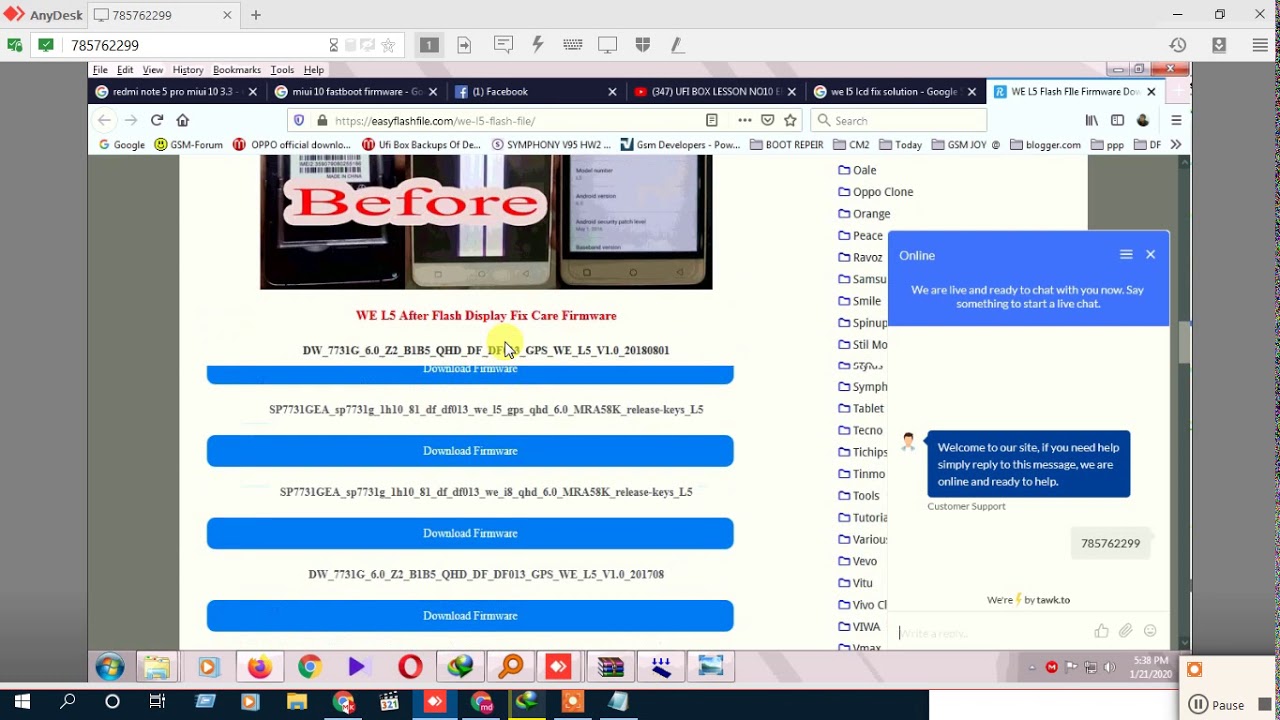Show more bookmarks chevron
This screenshot has height=720, width=1280.
(x=1176, y=144)
